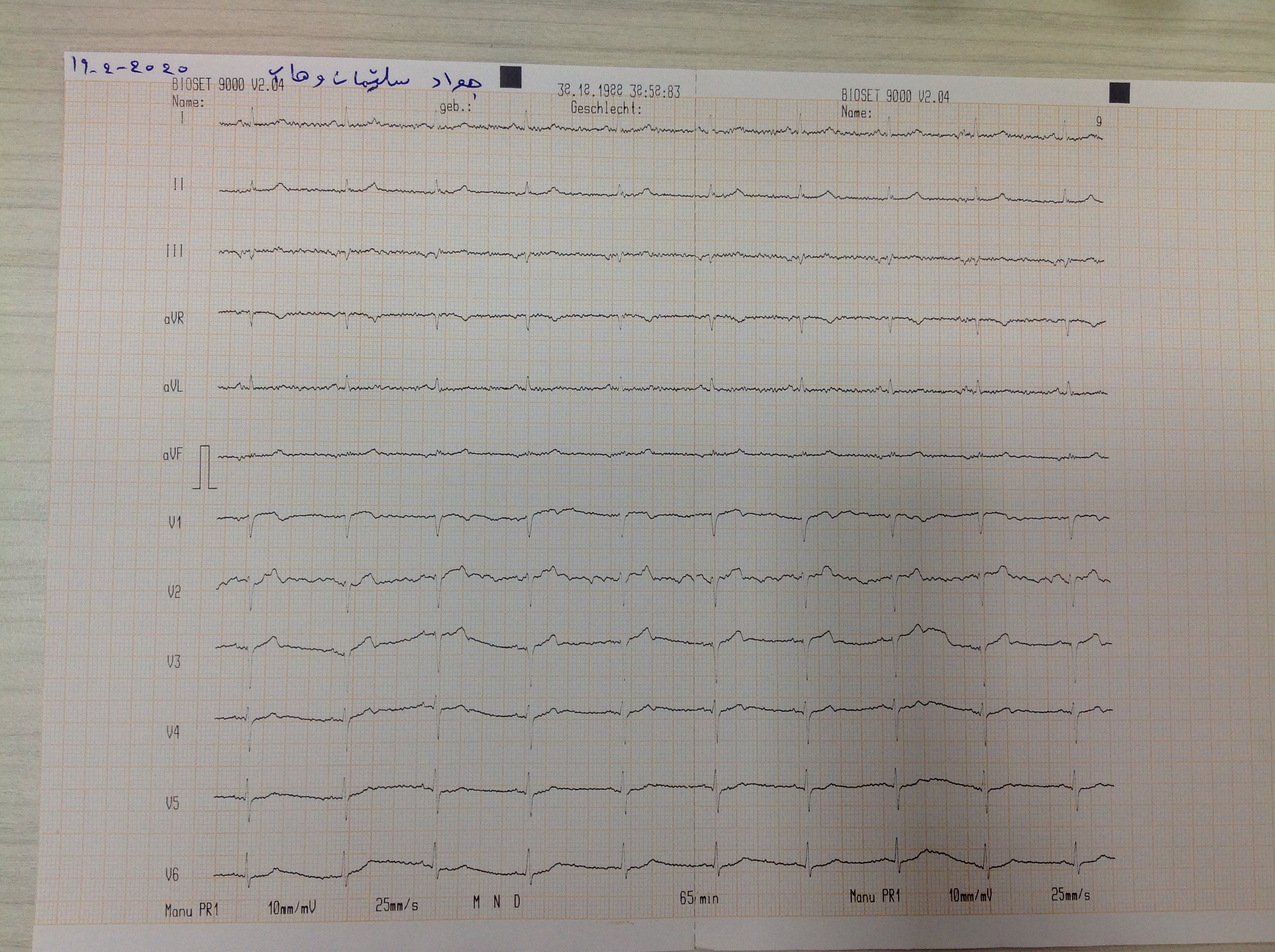Click the V3 lead label

pyautogui.click(x=174, y=661)
